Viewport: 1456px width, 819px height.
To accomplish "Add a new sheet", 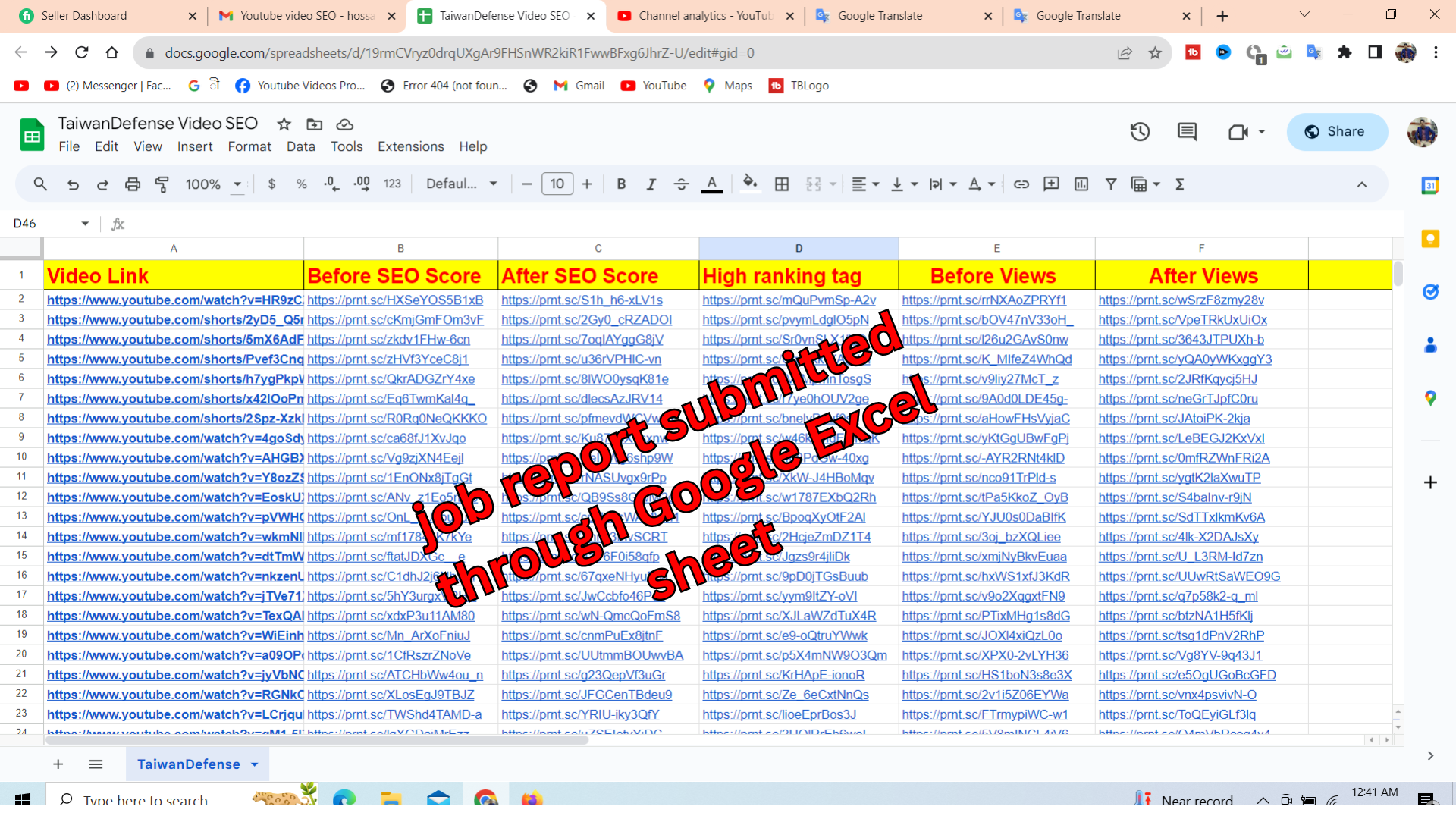I will [58, 764].
